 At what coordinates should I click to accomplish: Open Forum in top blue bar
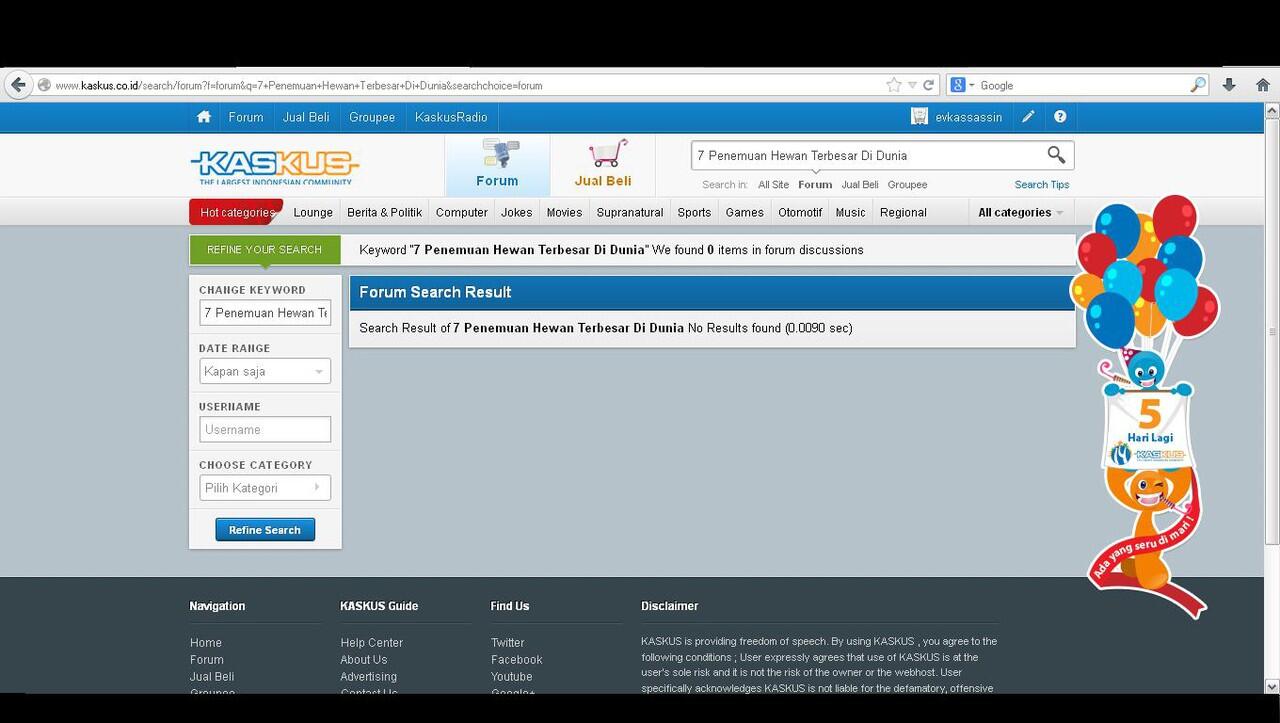tap(246, 117)
